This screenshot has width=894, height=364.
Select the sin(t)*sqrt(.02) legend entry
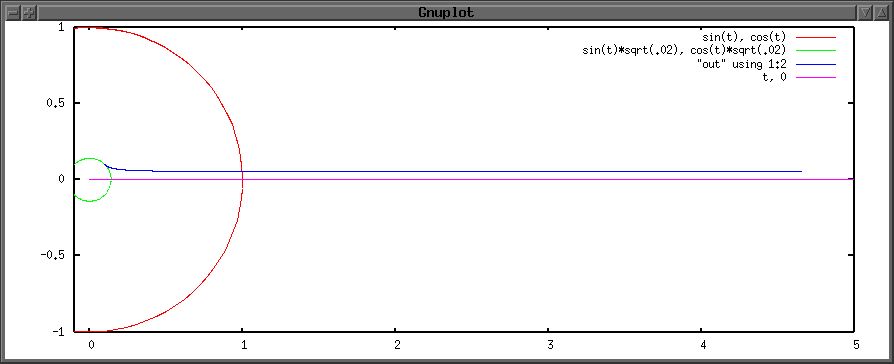pos(684,50)
